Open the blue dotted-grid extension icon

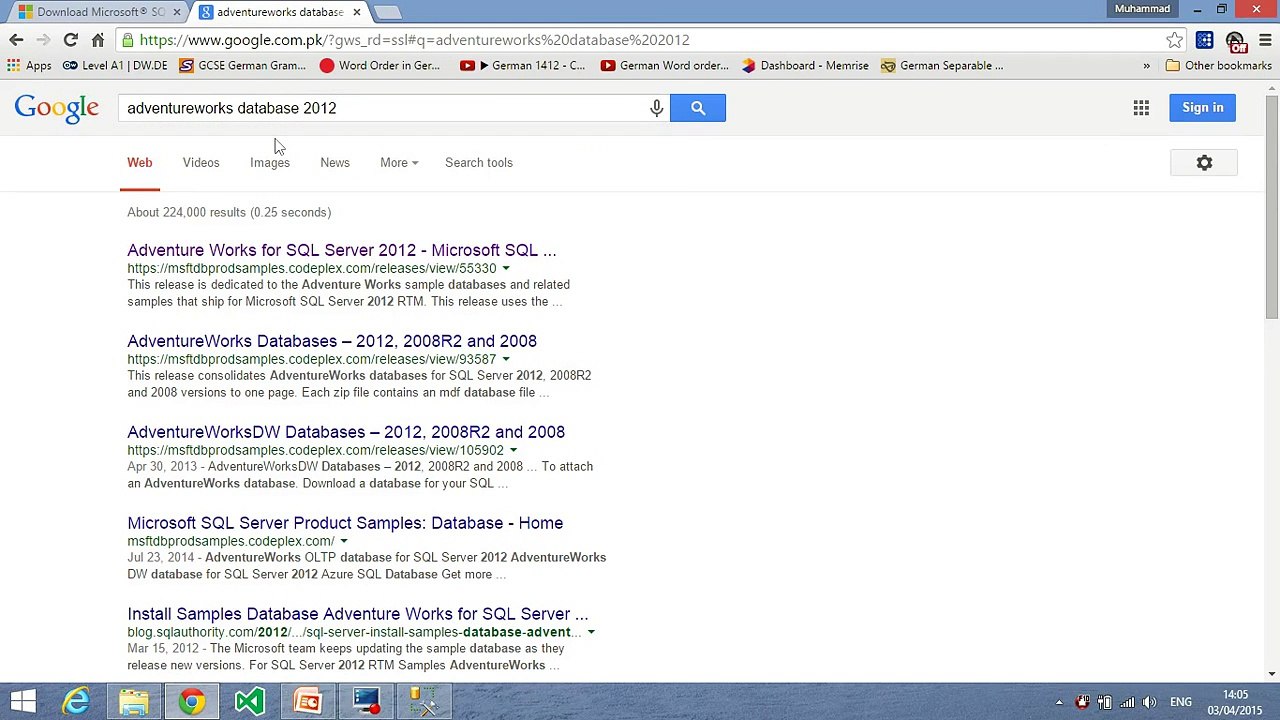[1204, 40]
